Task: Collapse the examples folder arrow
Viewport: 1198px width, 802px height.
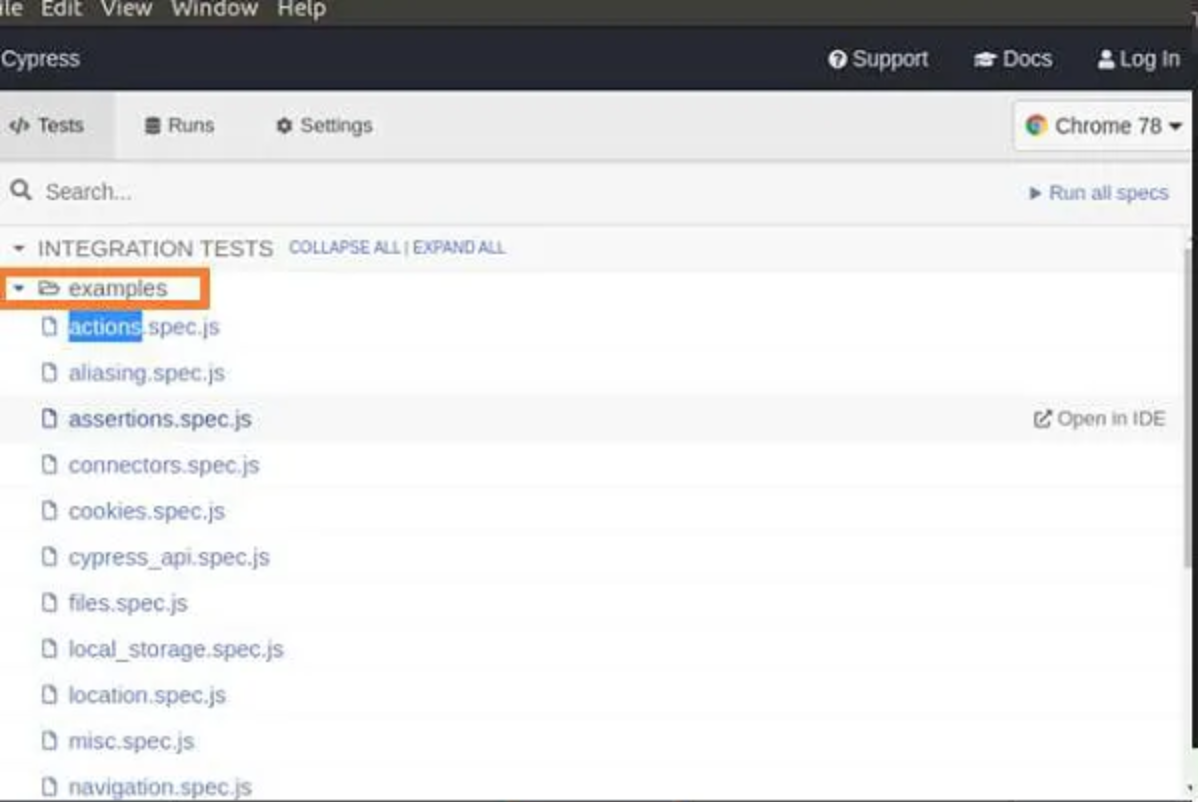Action: click(19, 288)
